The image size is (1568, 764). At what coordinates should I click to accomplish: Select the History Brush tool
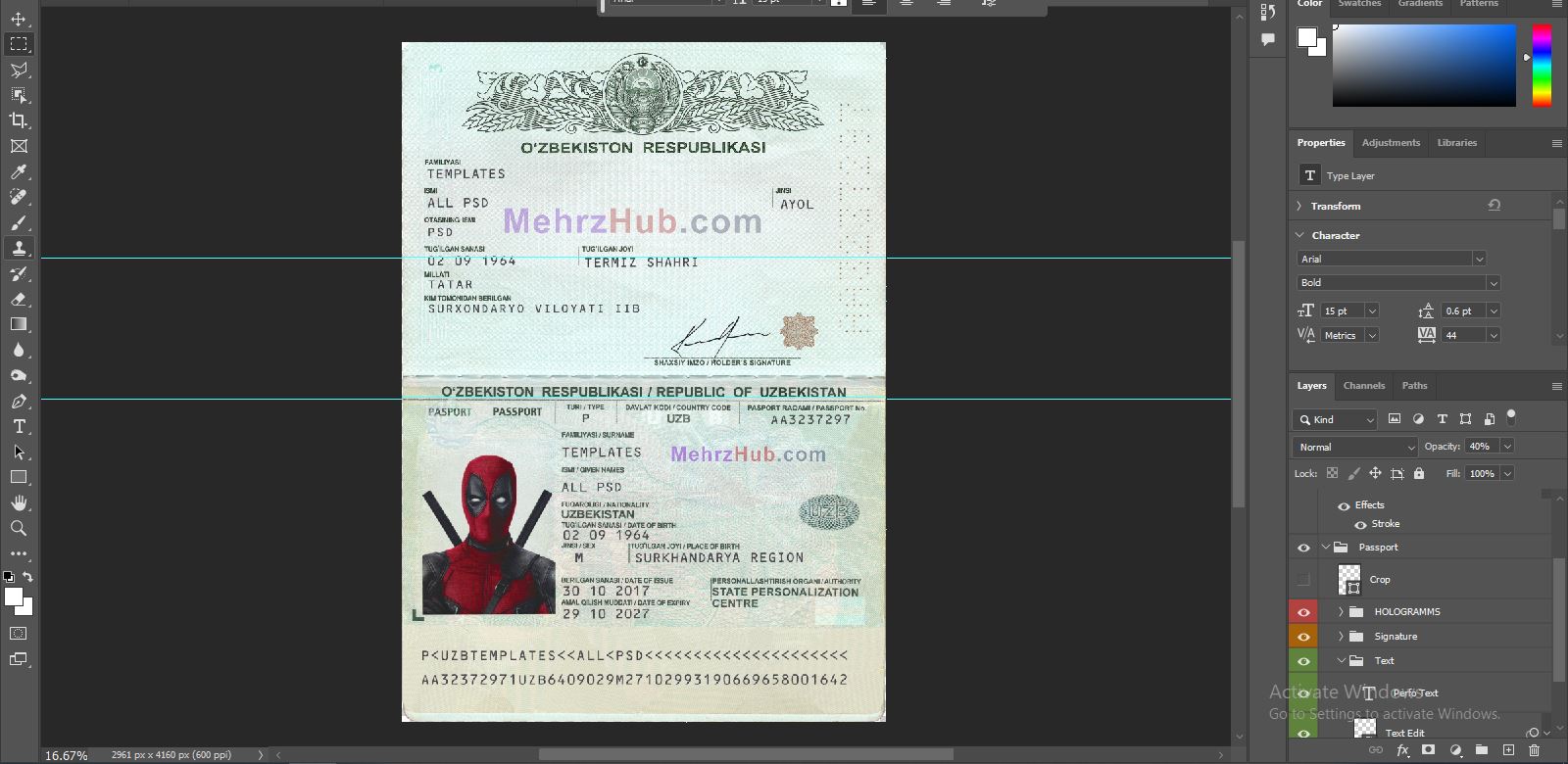tap(19, 273)
